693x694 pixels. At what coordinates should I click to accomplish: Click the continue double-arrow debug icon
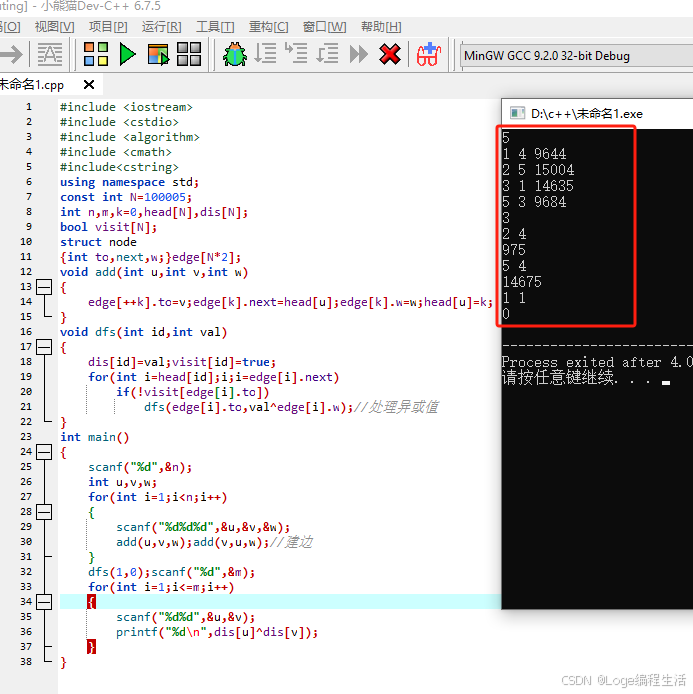358,54
